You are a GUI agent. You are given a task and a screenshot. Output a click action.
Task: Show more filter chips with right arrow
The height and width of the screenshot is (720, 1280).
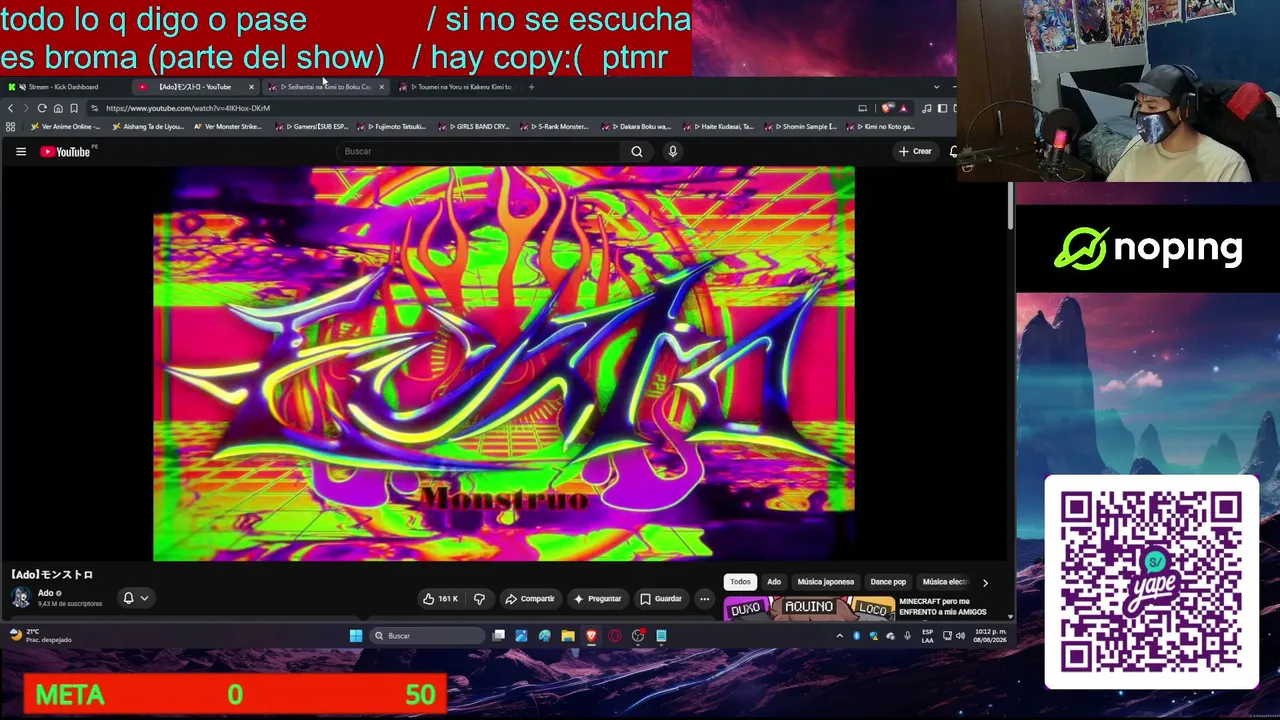(985, 582)
